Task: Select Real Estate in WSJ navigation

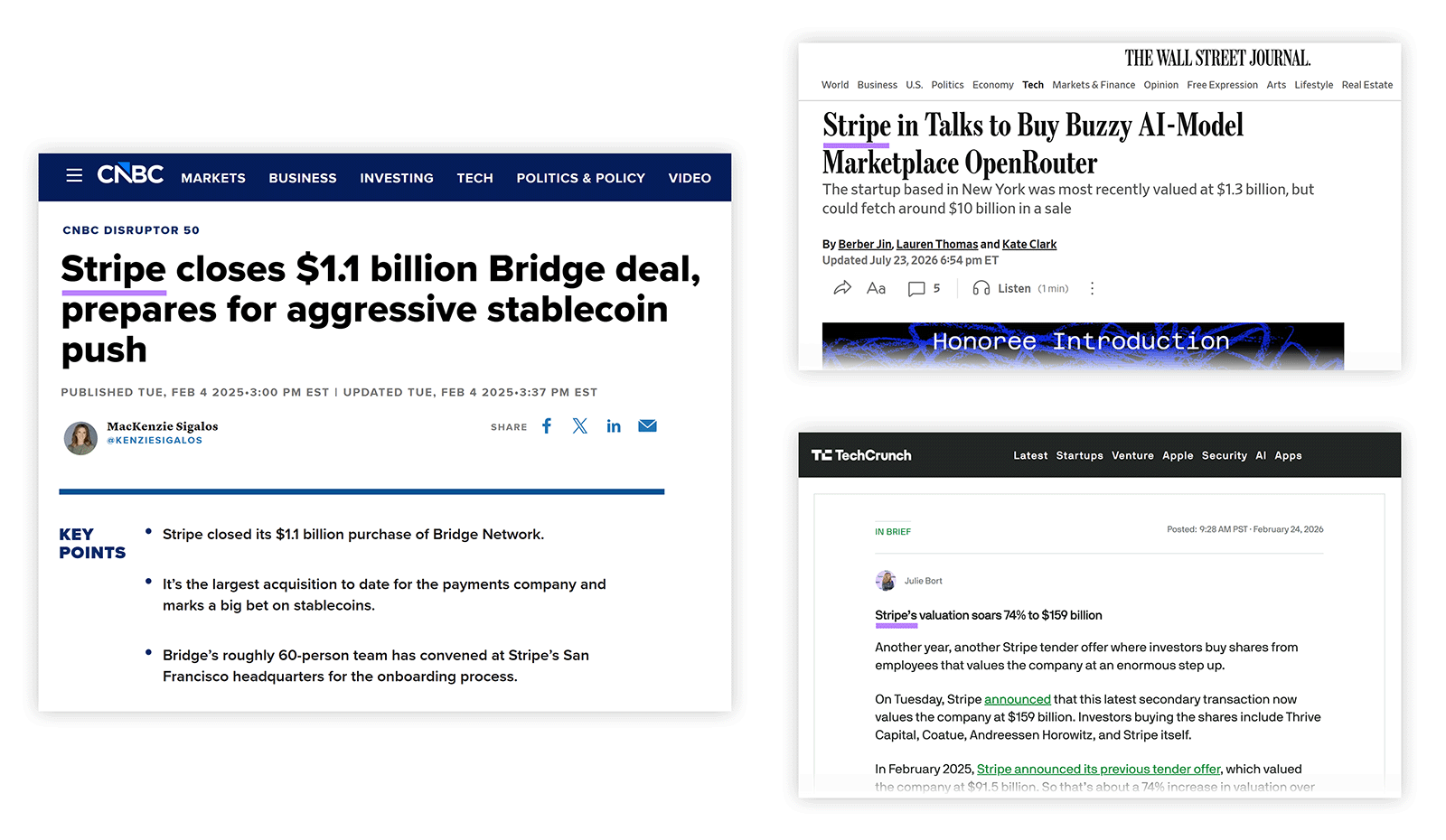Action: [1367, 85]
